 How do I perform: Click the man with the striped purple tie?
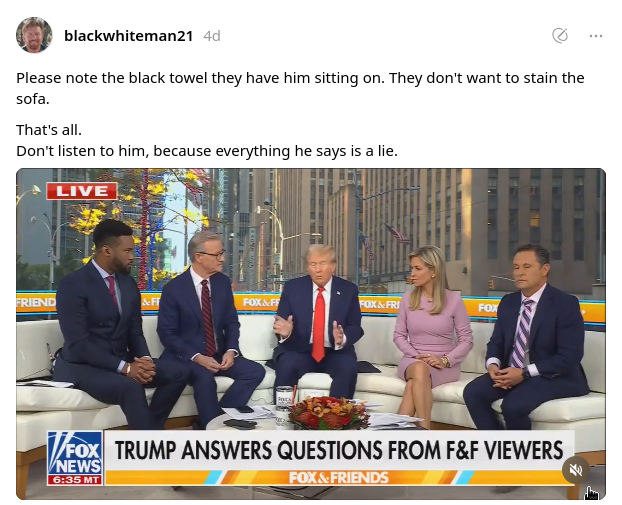pos(528,335)
